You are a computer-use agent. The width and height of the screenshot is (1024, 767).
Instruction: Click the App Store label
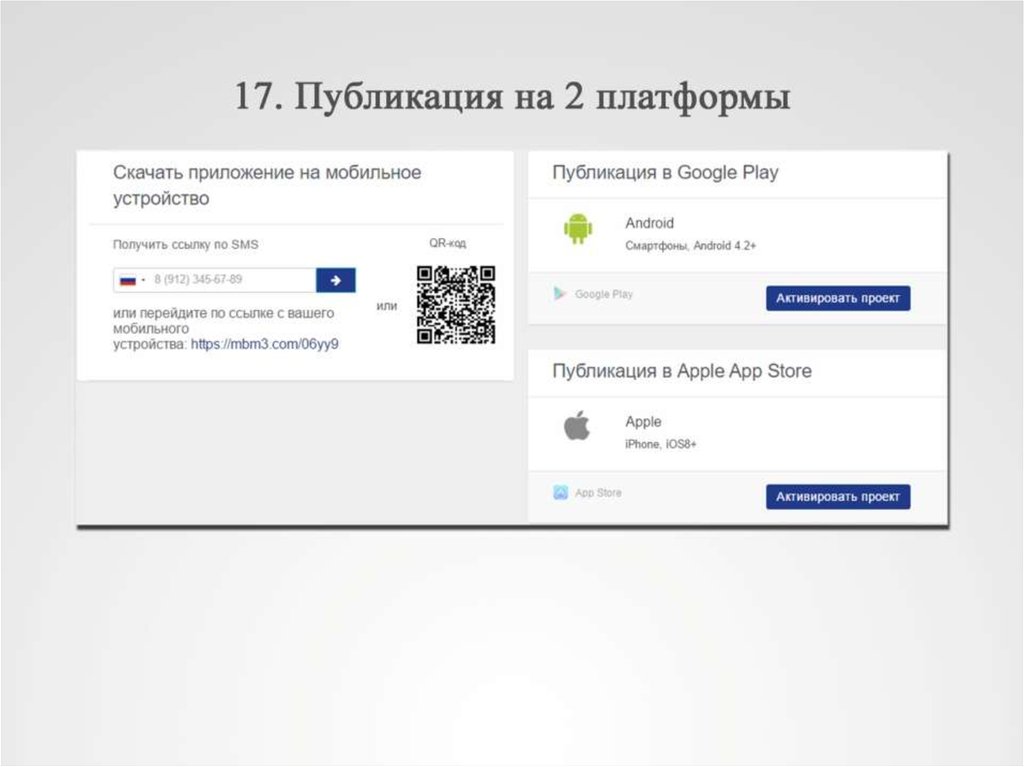pyautogui.click(x=598, y=493)
